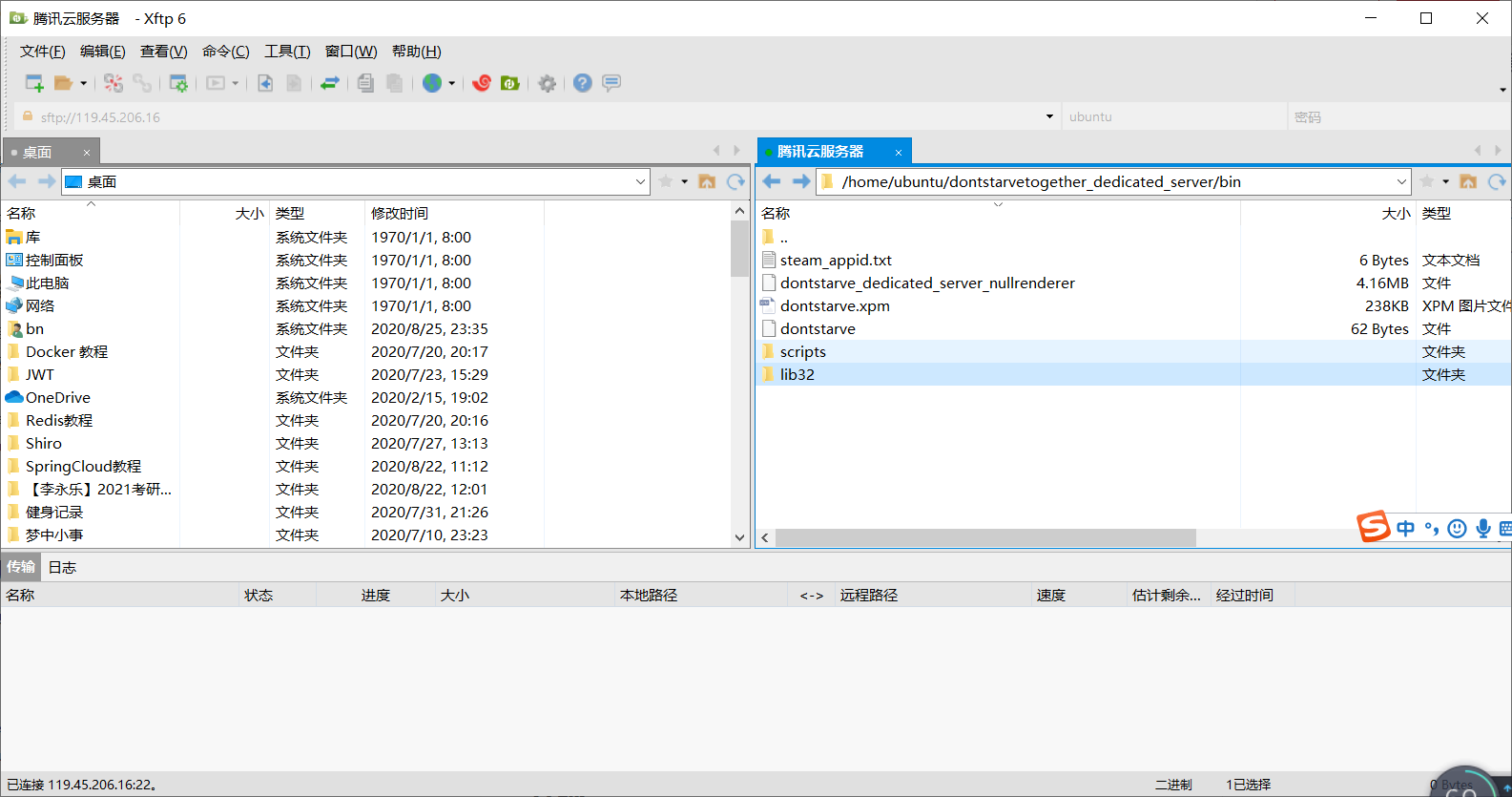This screenshot has height=797, width=1512.
Task: Click the 密码 password field
Action: [x=1398, y=116]
